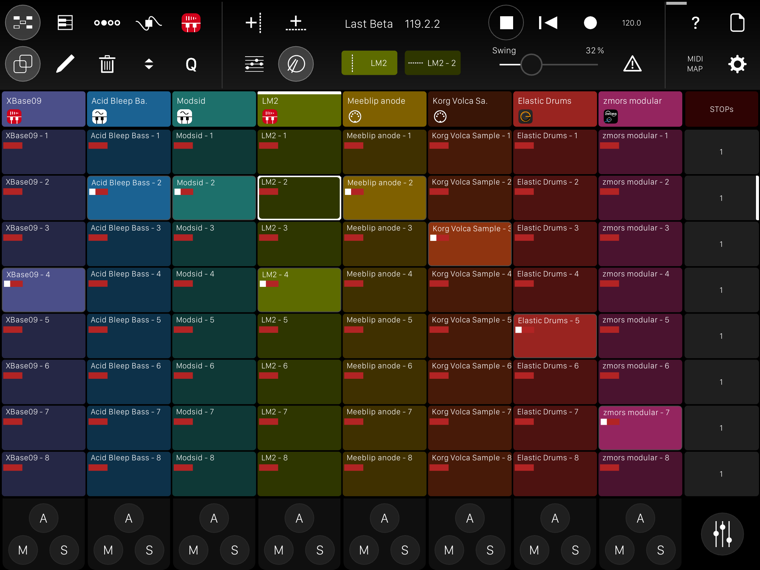This screenshot has width=760, height=570.
Task: Solo the XBase09 track
Action: (64, 550)
